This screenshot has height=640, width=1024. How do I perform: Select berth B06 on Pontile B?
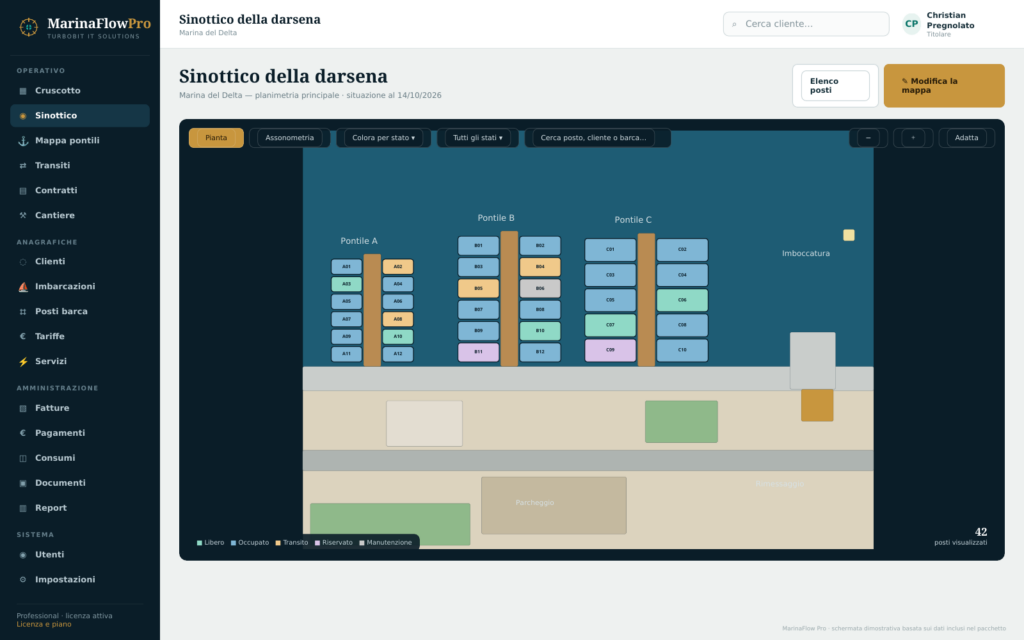[x=540, y=288]
